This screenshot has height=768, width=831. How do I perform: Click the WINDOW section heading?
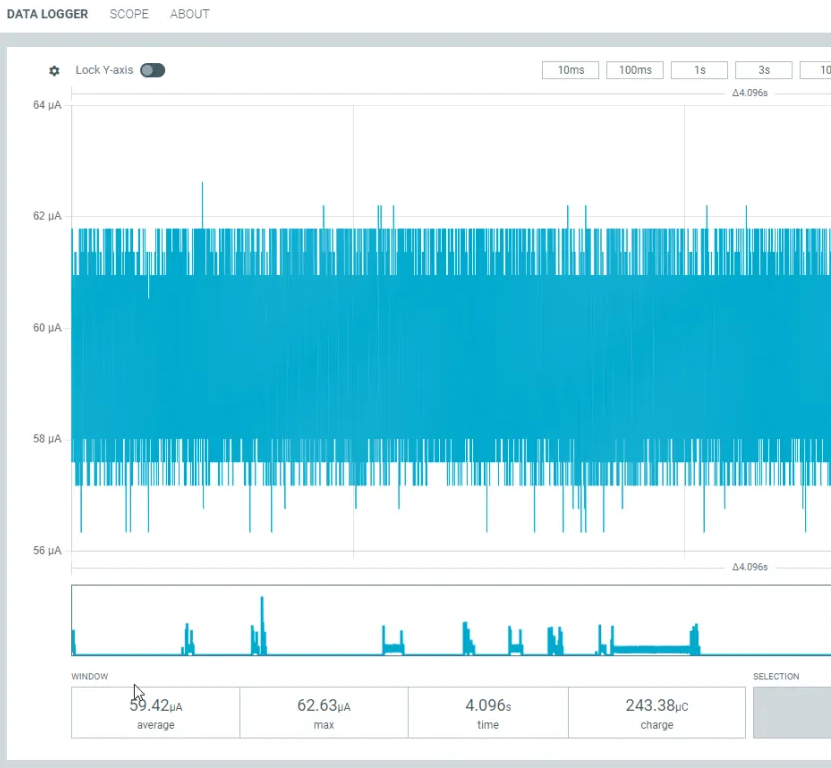pos(90,676)
